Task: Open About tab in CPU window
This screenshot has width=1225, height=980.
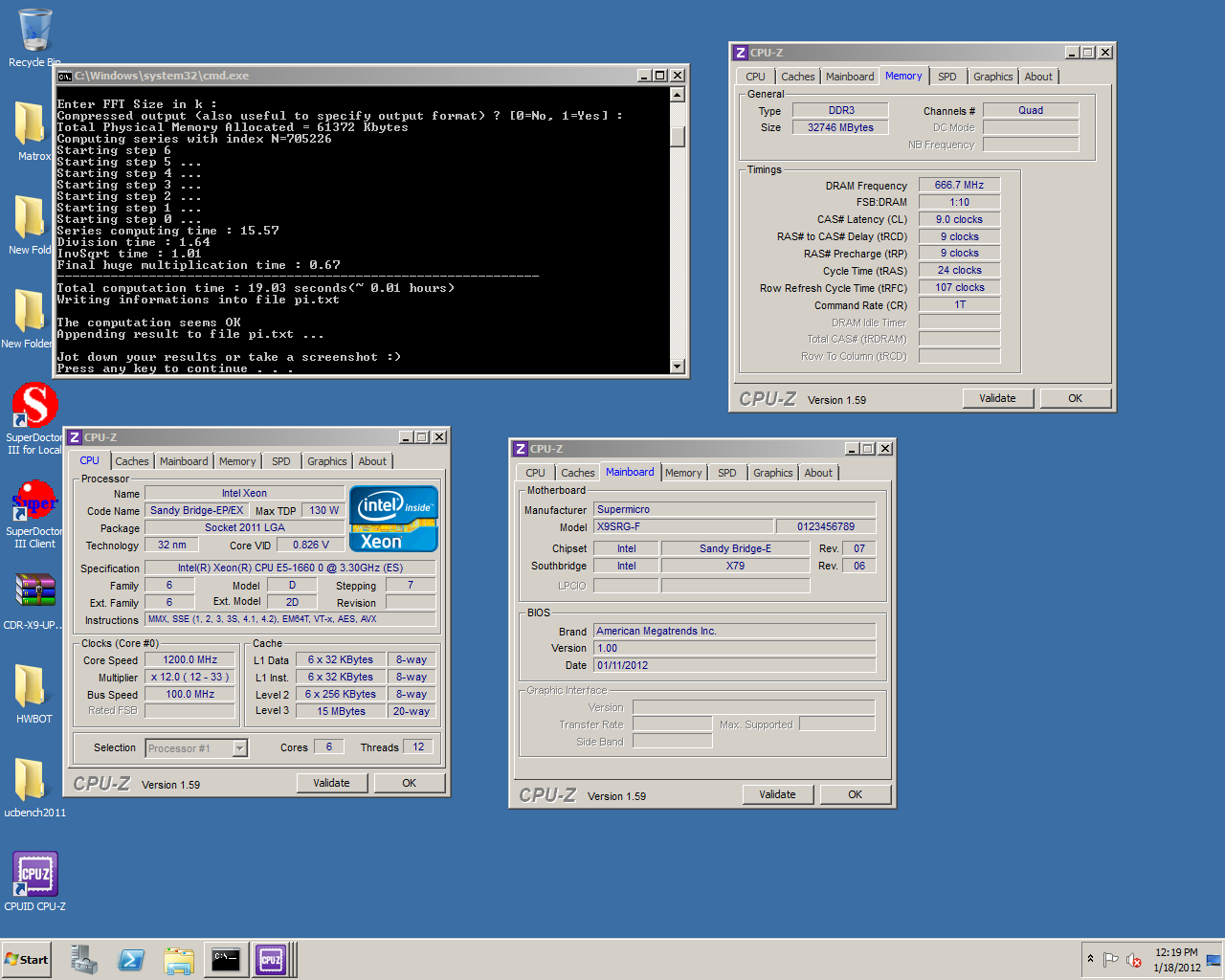Action: tap(372, 461)
